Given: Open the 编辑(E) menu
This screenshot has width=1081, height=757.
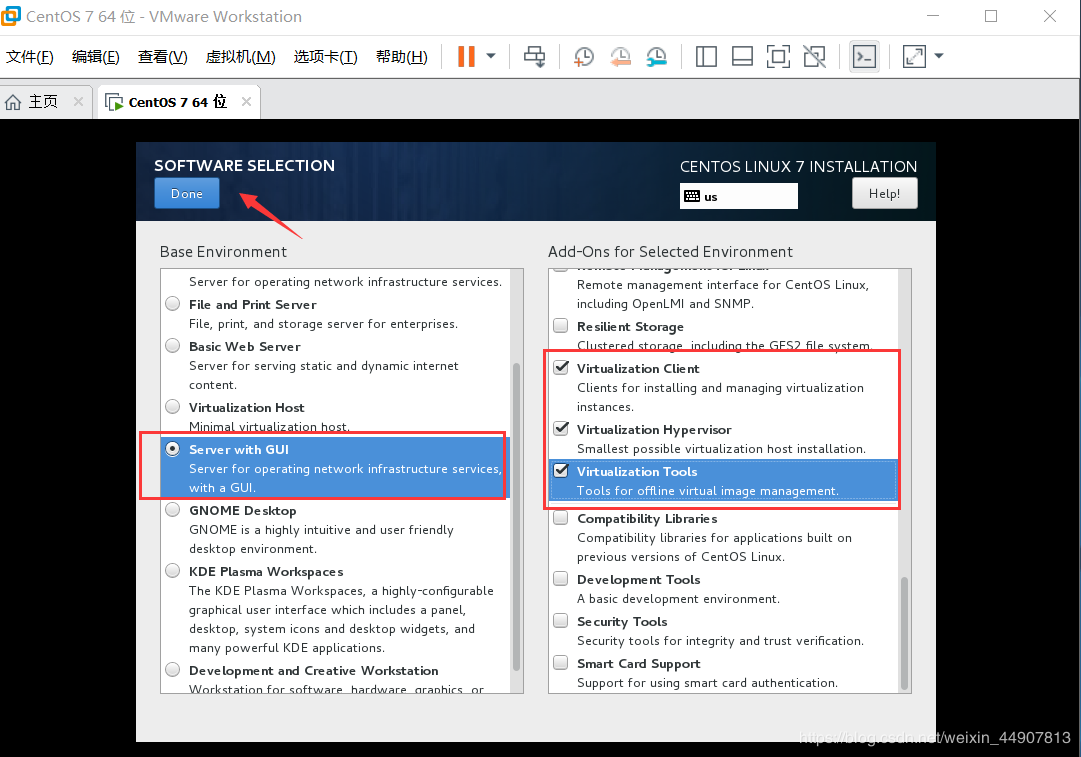Looking at the screenshot, I should tap(96, 57).
